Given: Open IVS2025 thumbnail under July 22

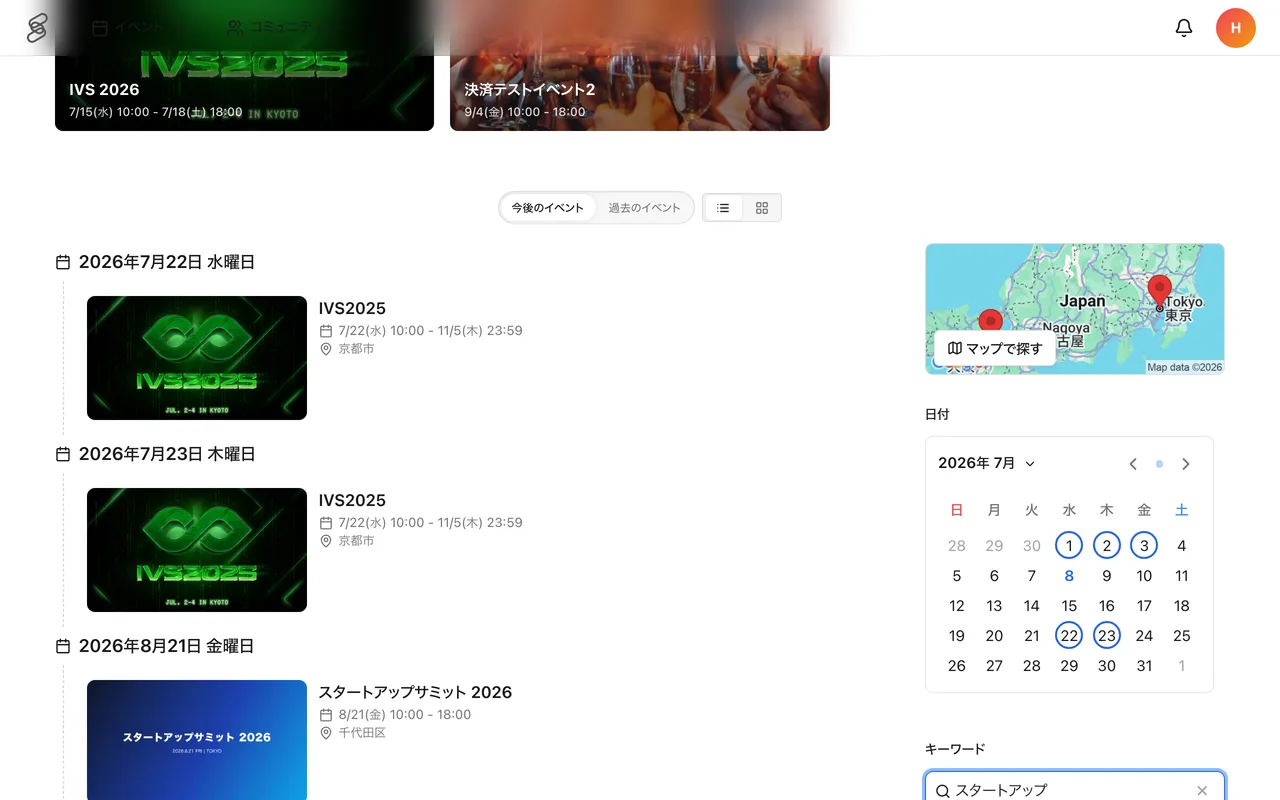Looking at the screenshot, I should tap(197, 358).
